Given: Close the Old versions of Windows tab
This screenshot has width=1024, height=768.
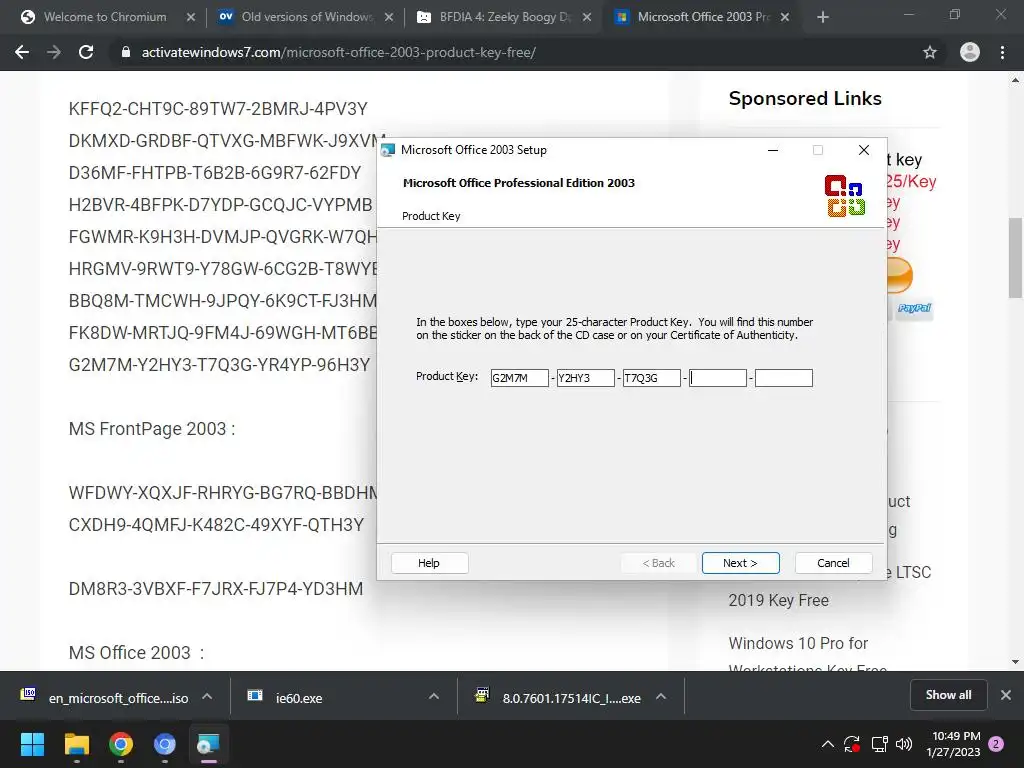Looking at the screenshot, I should 389,17.
